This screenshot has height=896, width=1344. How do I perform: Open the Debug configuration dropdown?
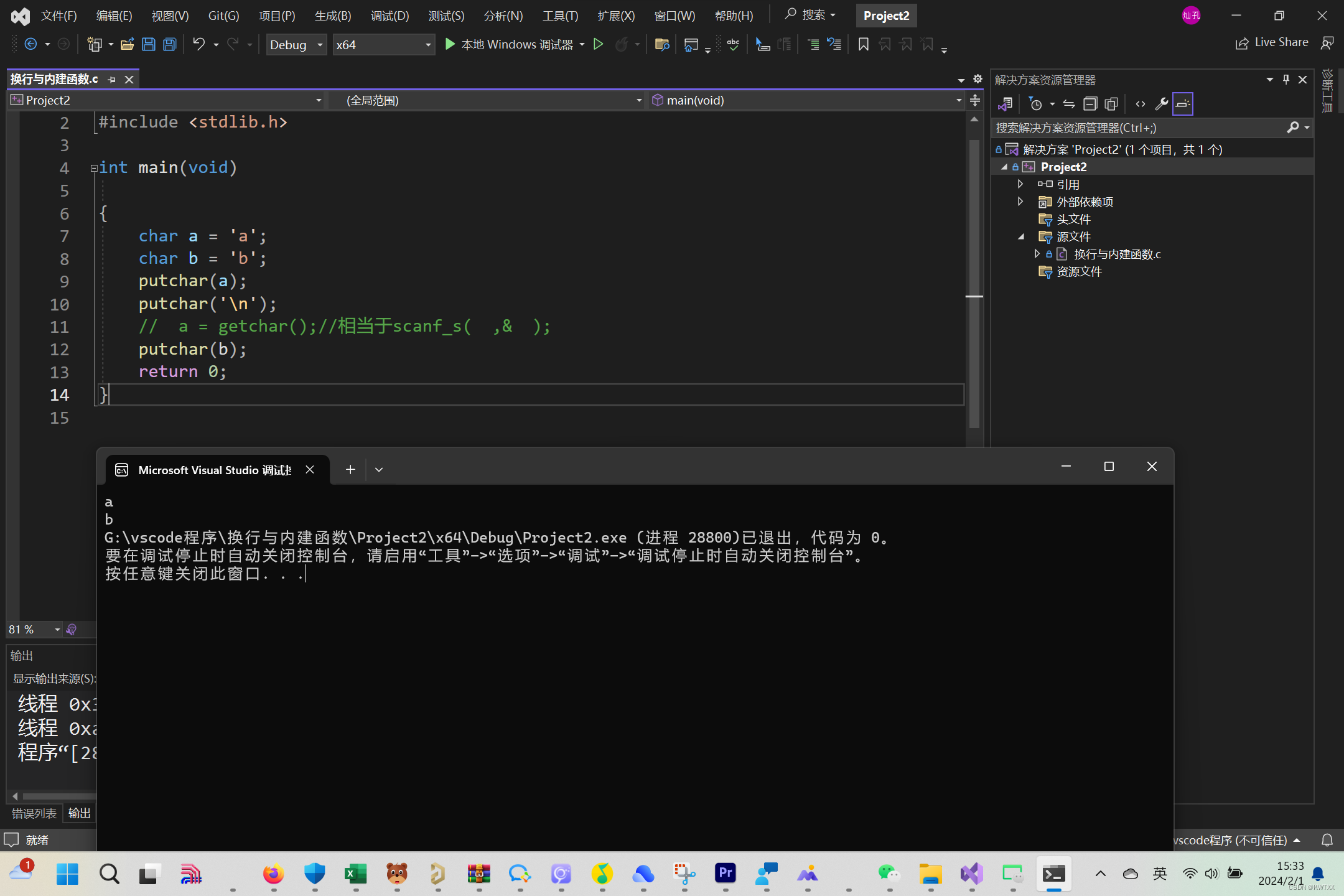point(296,45)
